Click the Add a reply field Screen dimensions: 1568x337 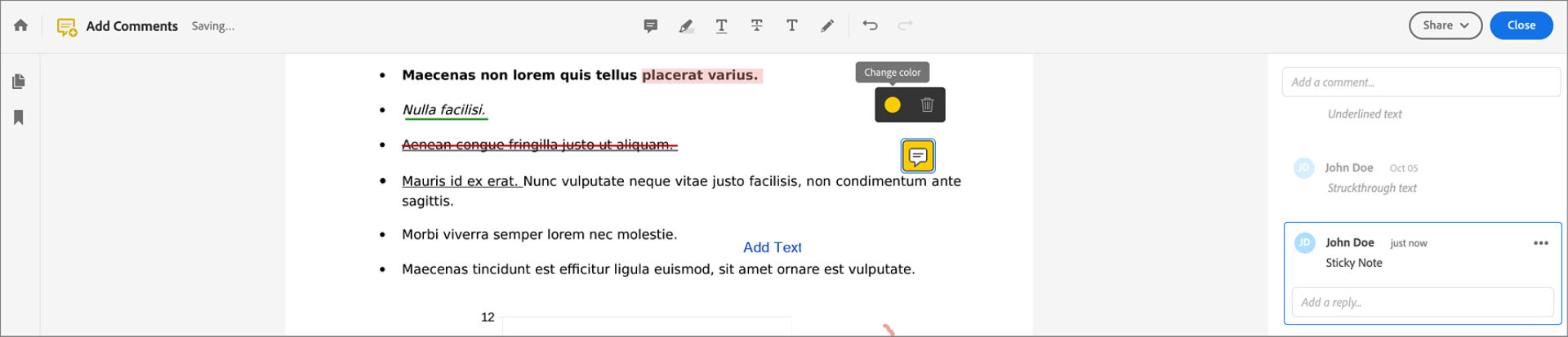point(1423,302)
